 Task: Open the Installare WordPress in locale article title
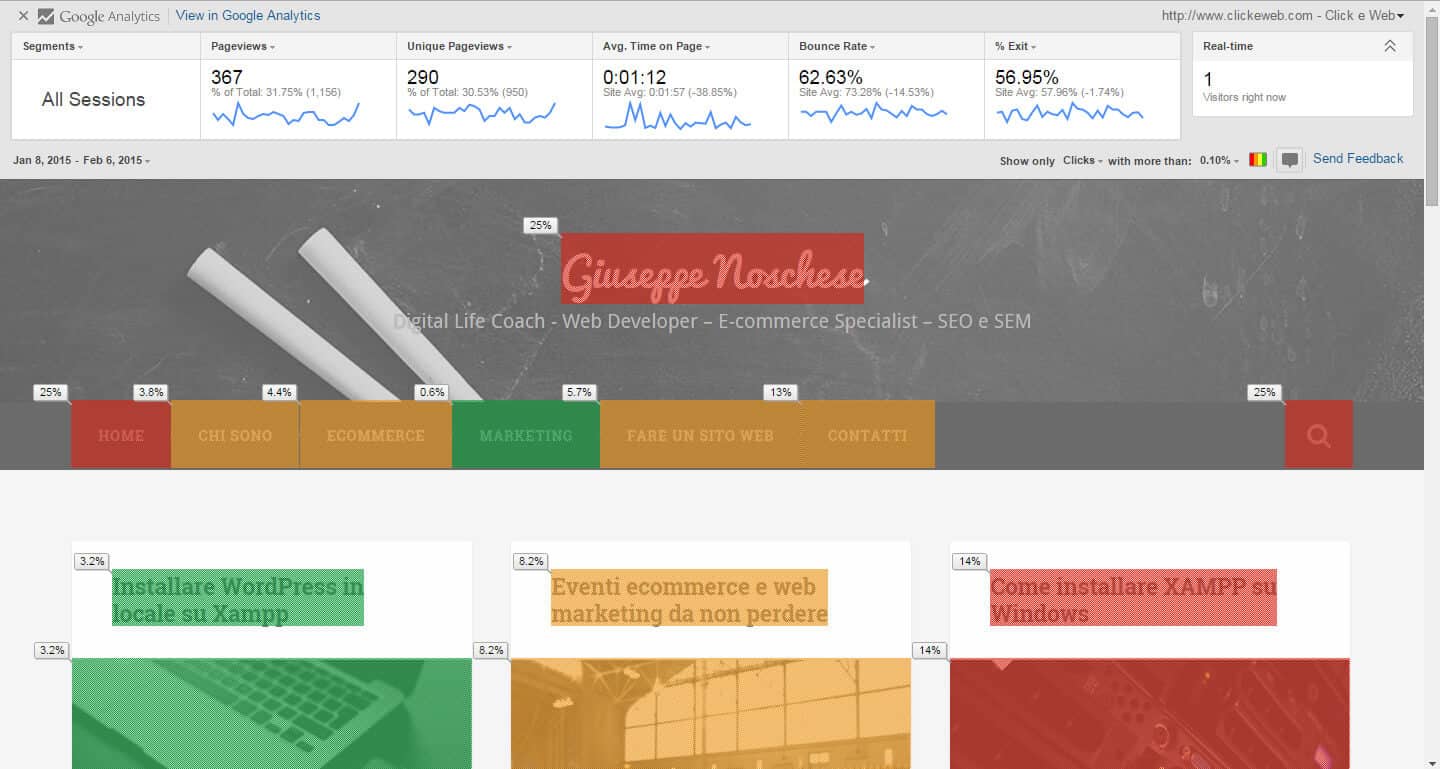(238, 599)
